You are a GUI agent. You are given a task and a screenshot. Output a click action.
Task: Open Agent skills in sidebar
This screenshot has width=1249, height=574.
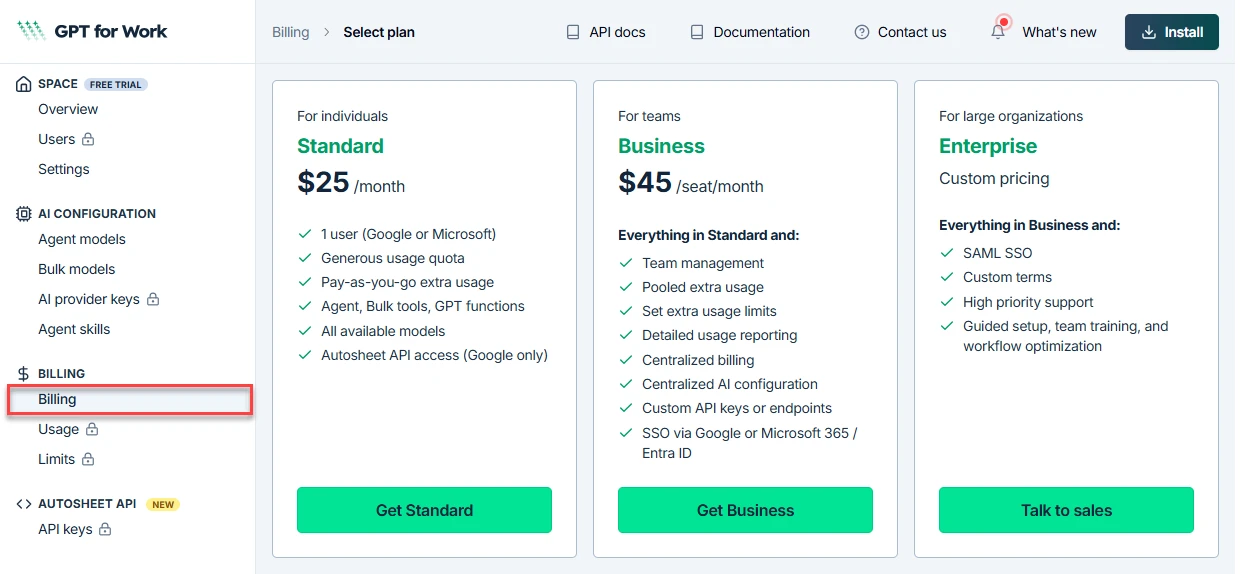(74, 329)
